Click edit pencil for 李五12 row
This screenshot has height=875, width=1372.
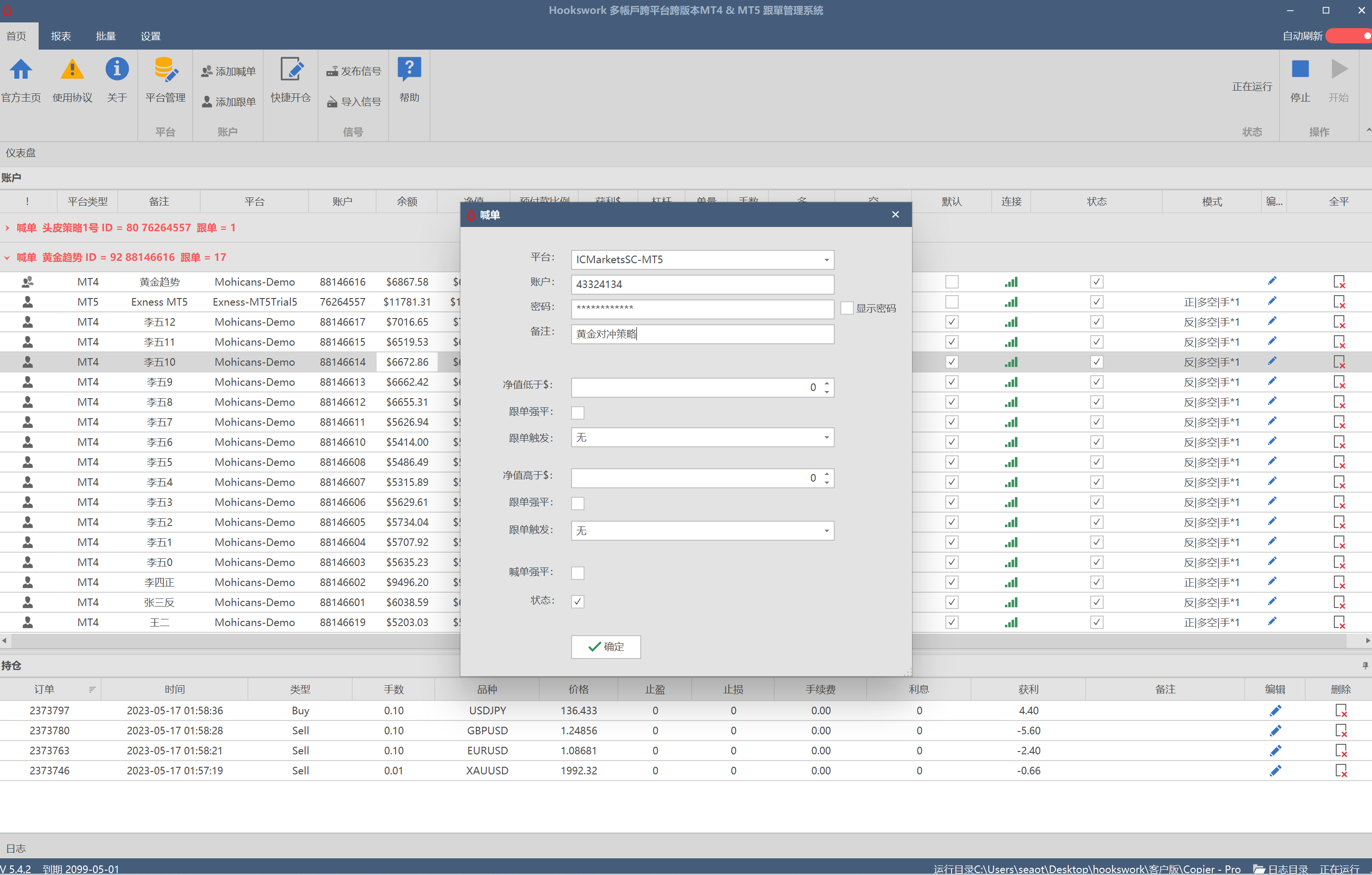point(1272,321)
